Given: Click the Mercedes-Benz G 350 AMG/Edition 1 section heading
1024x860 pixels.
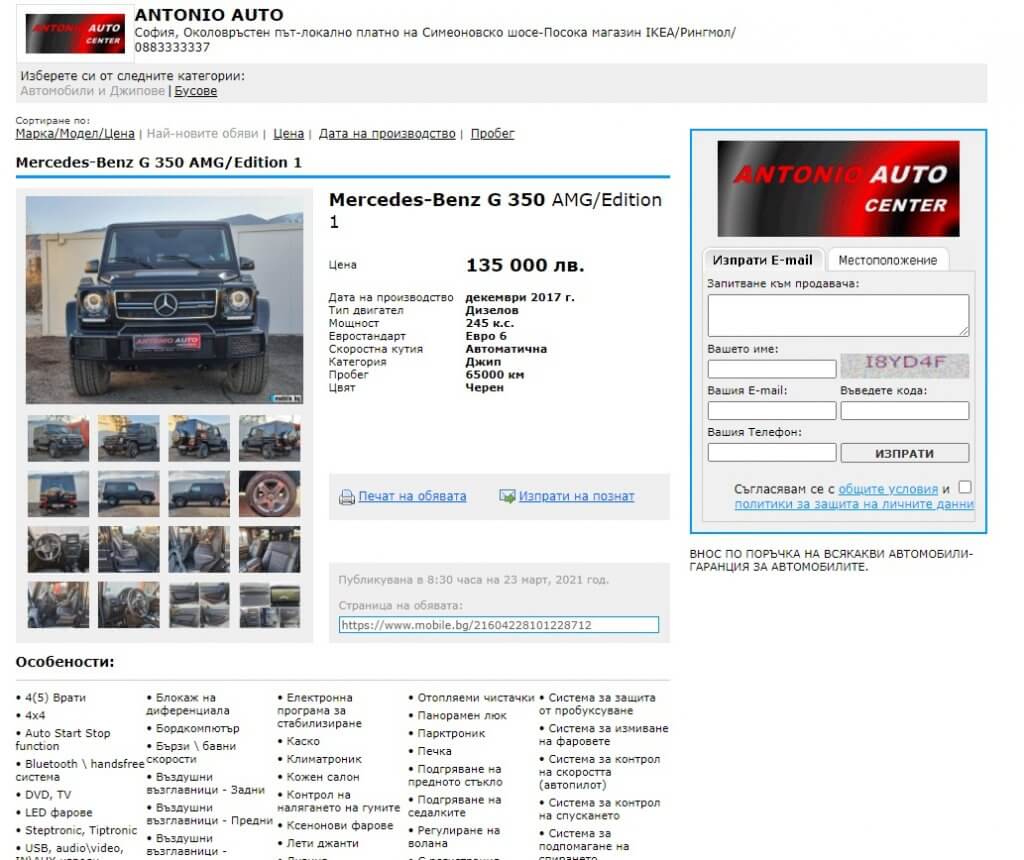Looking at the screenshot, I should pyautogui.click(x=159, y=162).
